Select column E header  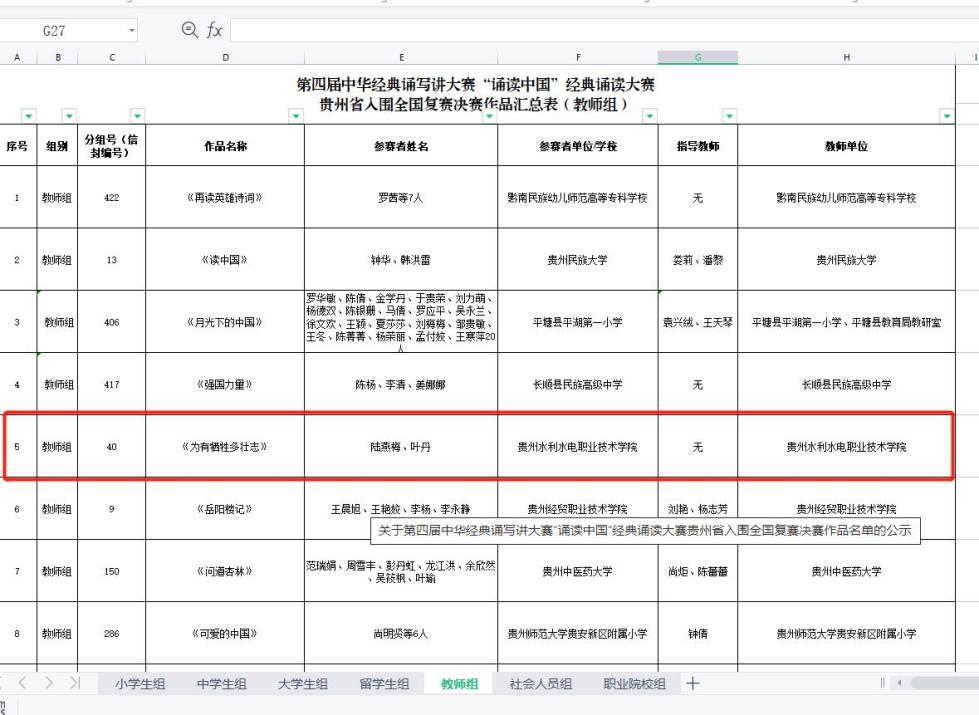pos(401,57)
